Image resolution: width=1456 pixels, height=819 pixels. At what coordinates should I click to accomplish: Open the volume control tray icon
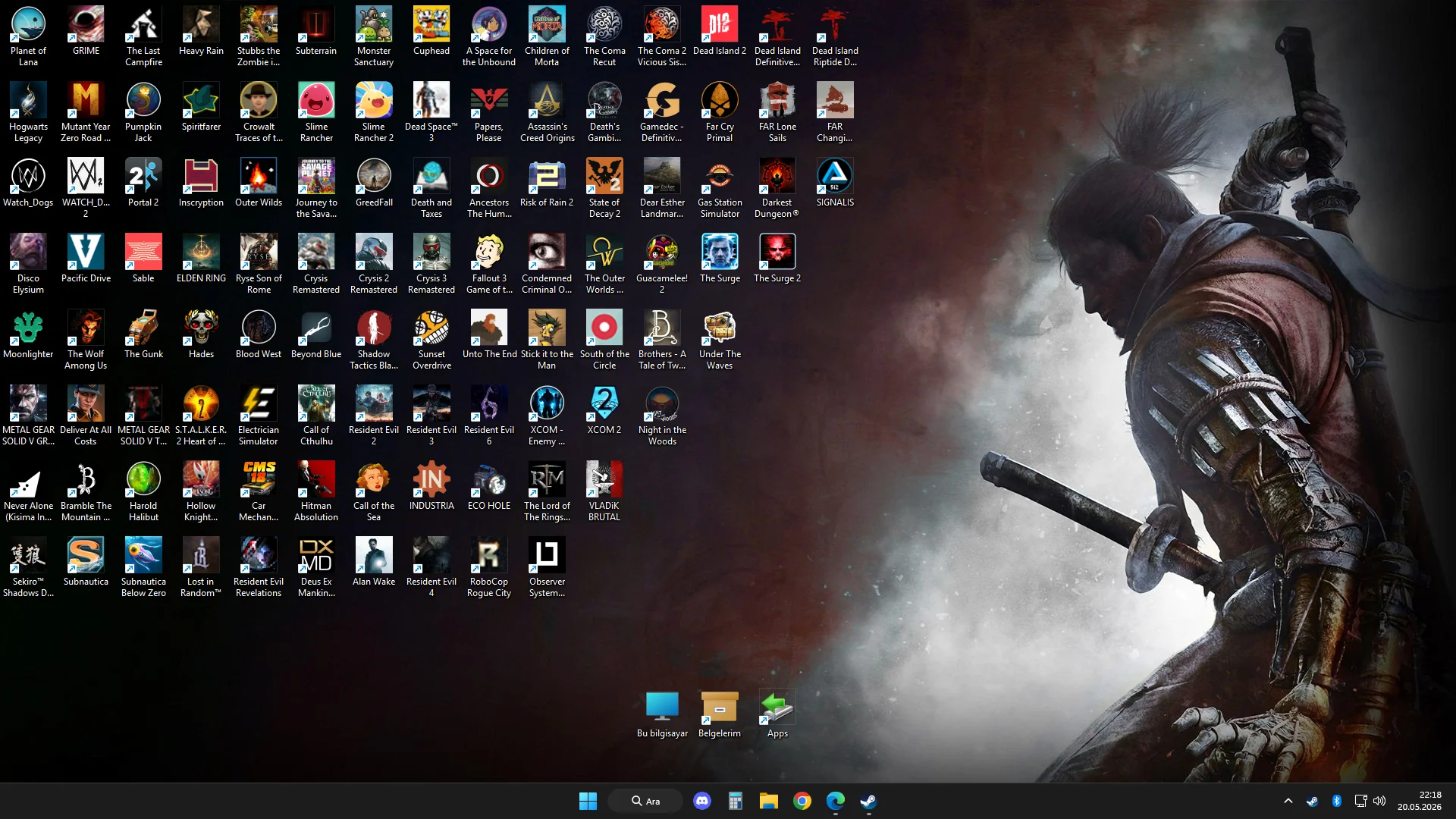1379,801
